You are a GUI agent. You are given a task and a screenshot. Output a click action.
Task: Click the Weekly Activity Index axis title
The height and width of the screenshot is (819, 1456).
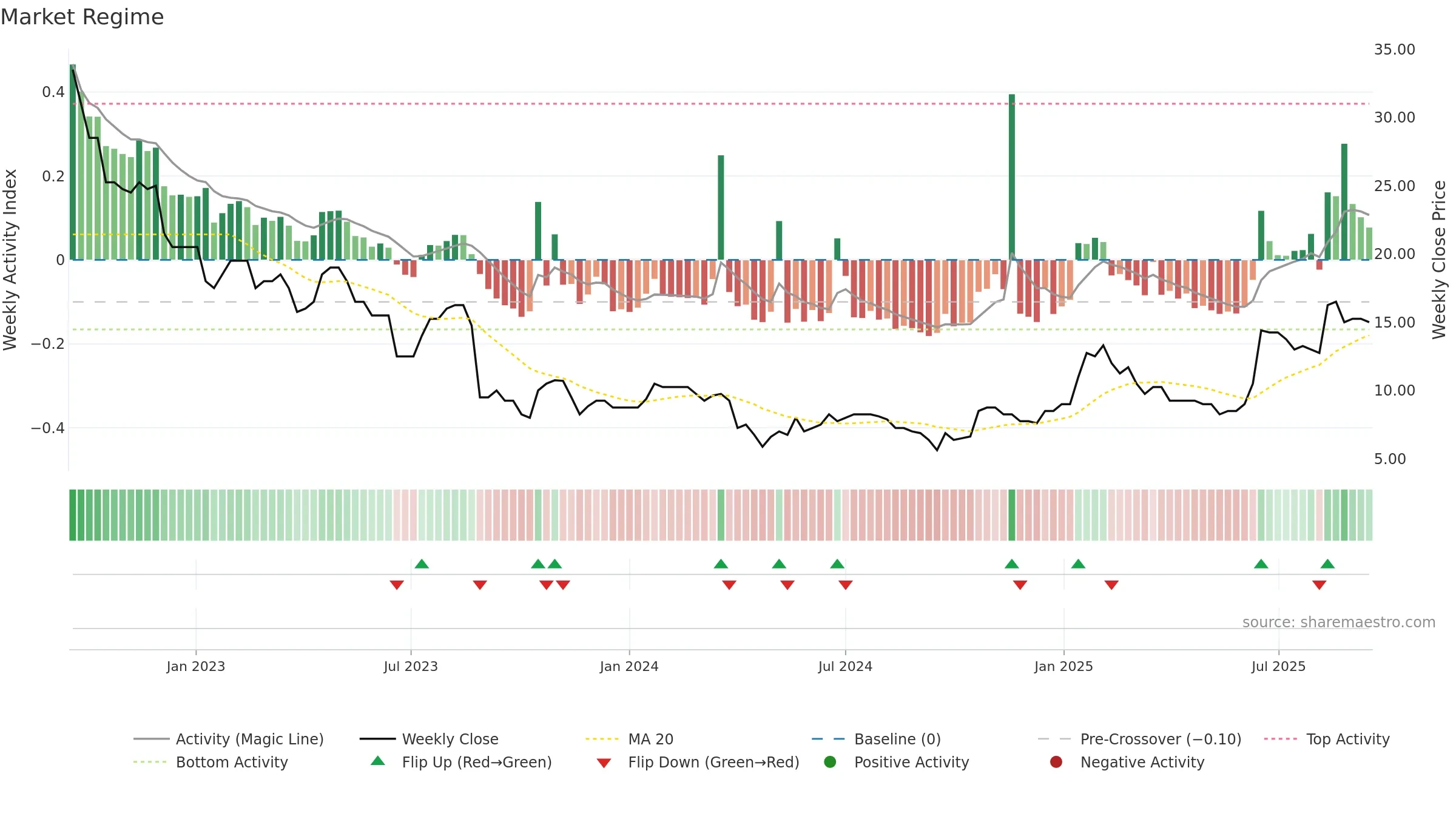pos(10,260)
